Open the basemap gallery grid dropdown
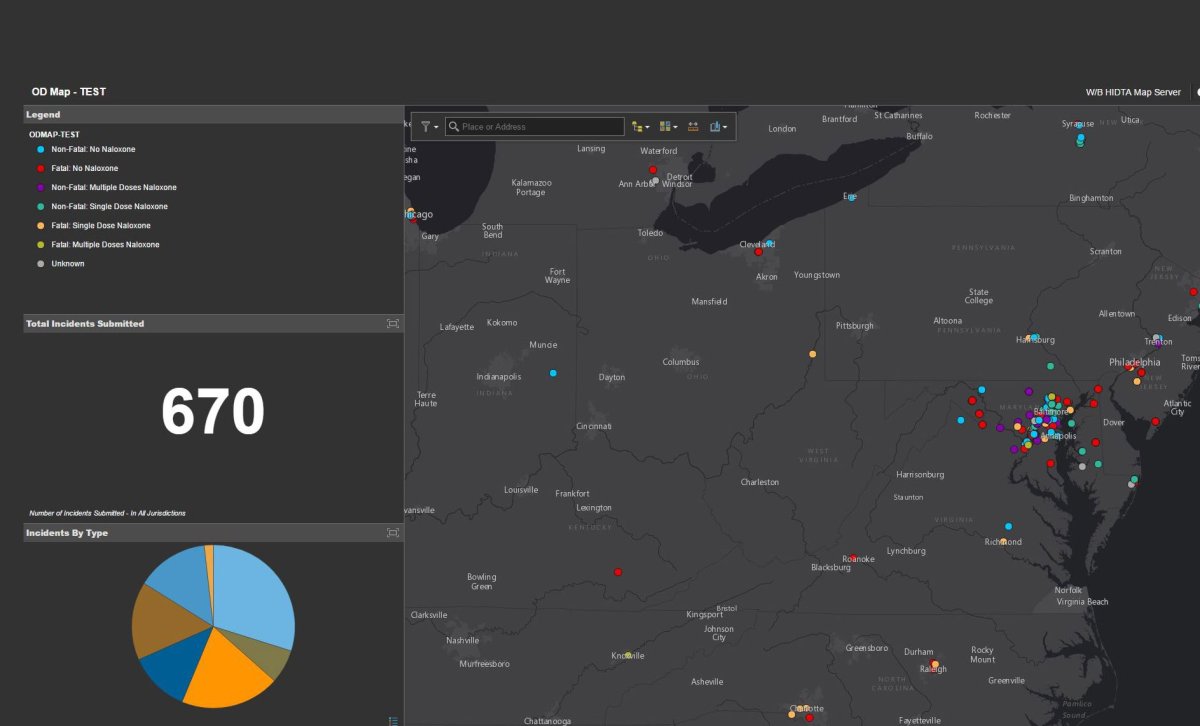Viewport: 1200px width, 726px height. tap(668, 127)
